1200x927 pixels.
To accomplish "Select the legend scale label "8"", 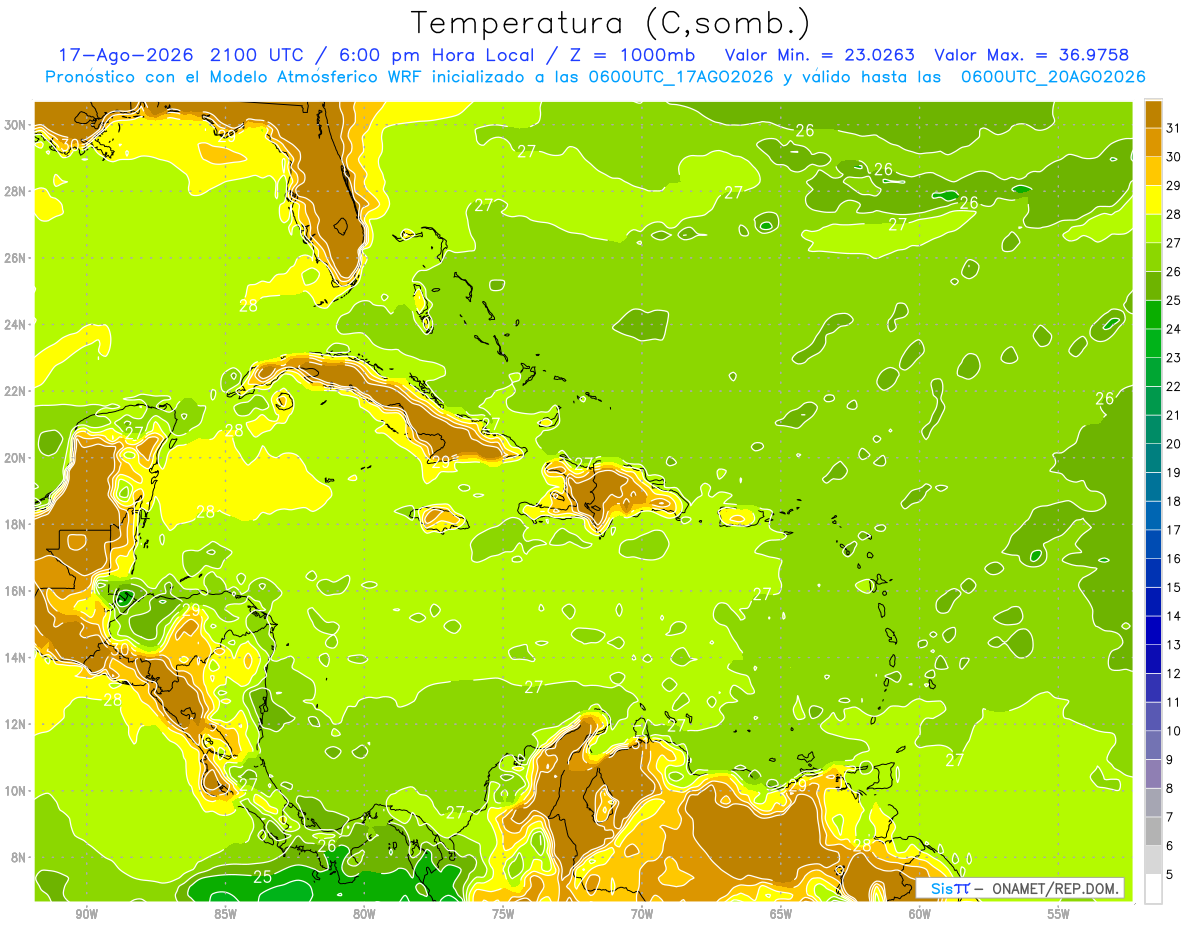I will click(1170, 789).
